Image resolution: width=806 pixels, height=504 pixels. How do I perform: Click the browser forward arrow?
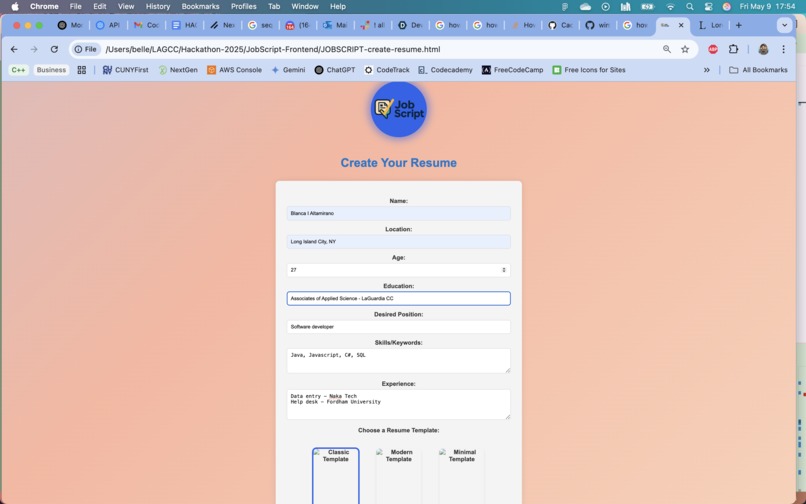(34, 49)
